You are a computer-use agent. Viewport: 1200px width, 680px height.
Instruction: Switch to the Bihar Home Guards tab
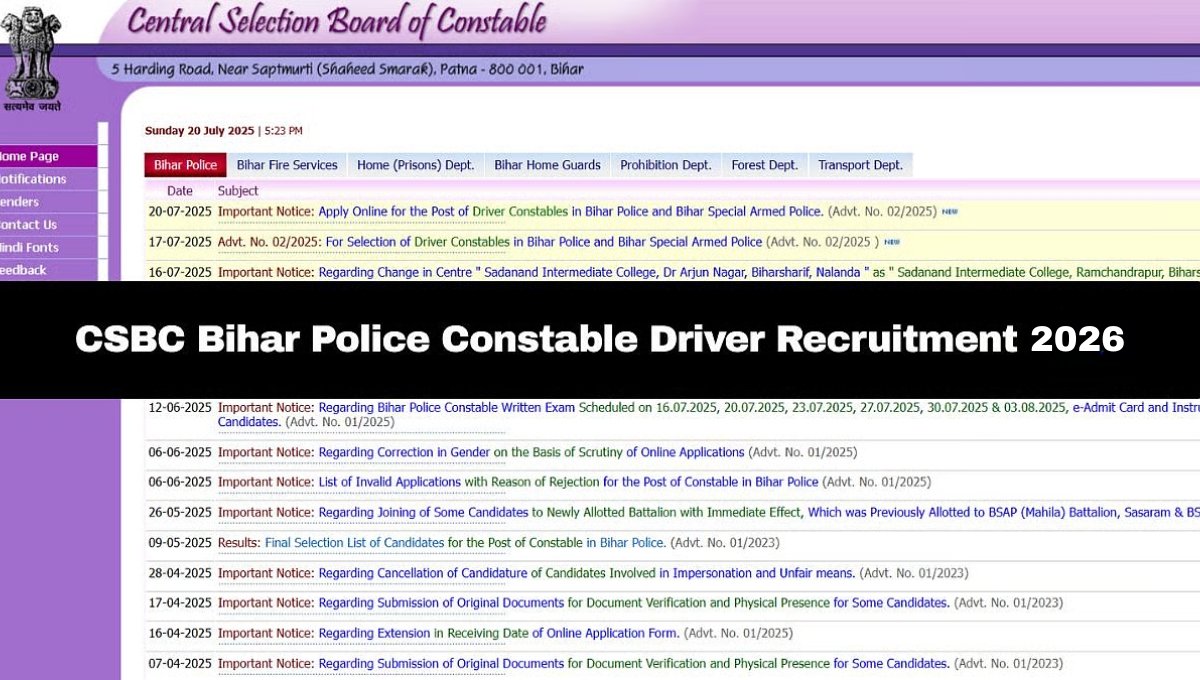tap(546, 164)
